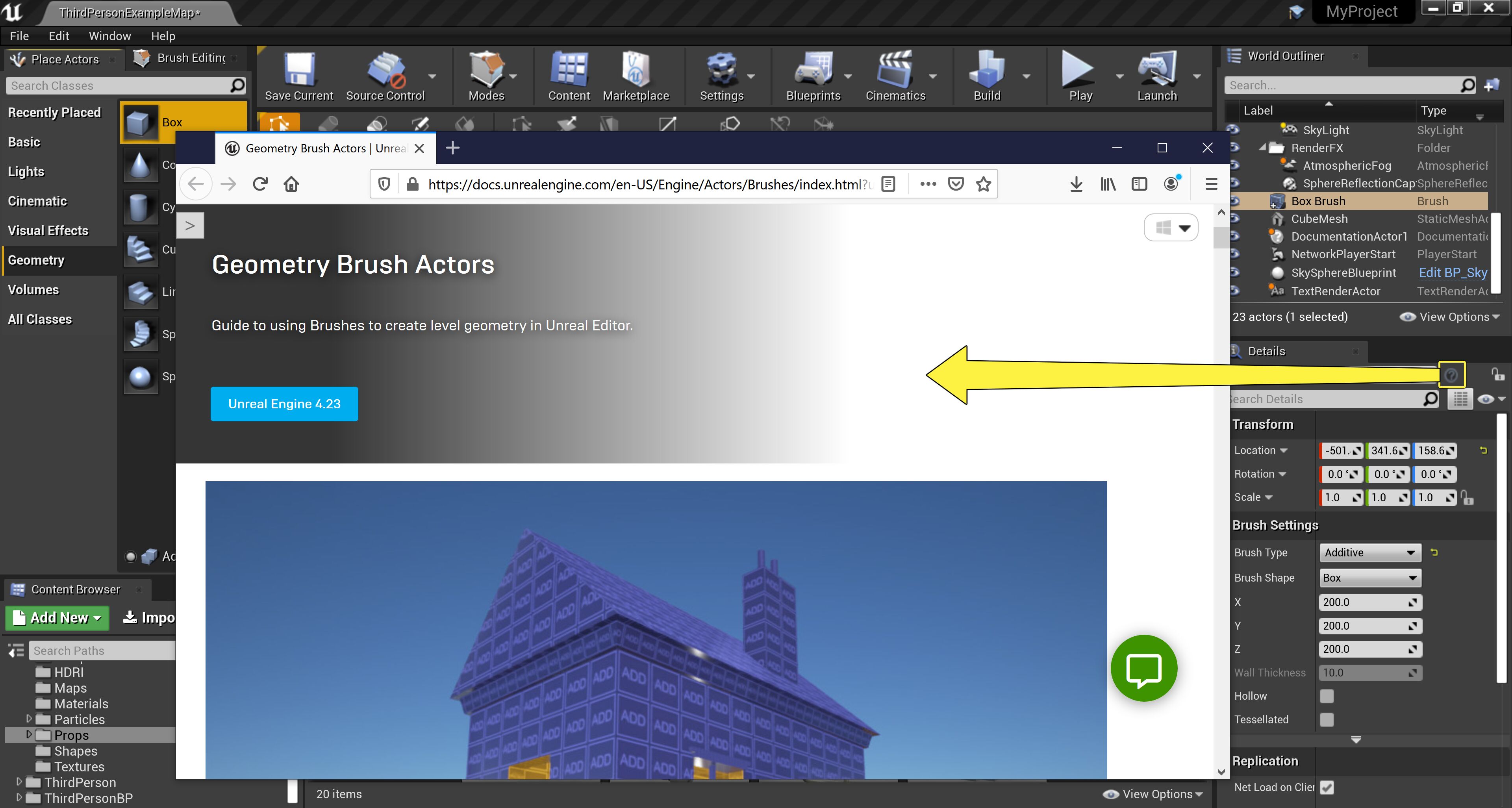The height and width of the screenshot is (808, 1512).
Task: Uncheck Net Load on Client checkbox
Action: 1327,787
